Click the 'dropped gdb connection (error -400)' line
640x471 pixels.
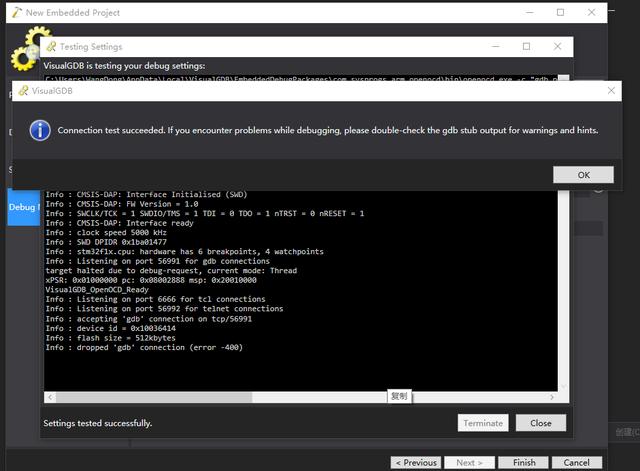144,348
